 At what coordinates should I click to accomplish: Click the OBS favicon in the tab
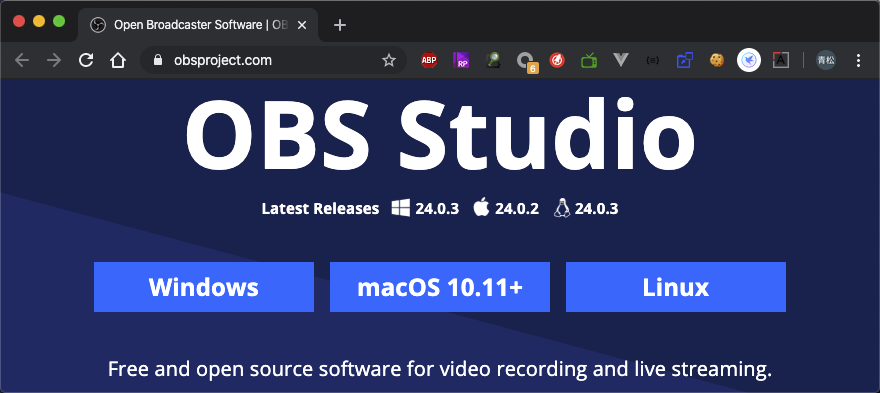point(98,25)
